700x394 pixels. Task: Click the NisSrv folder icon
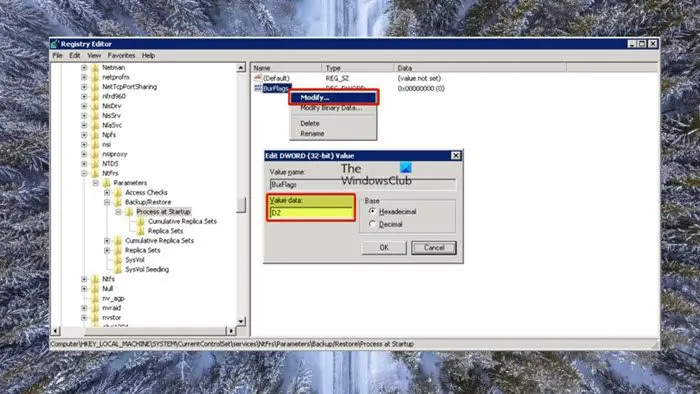tap(95, 116)
